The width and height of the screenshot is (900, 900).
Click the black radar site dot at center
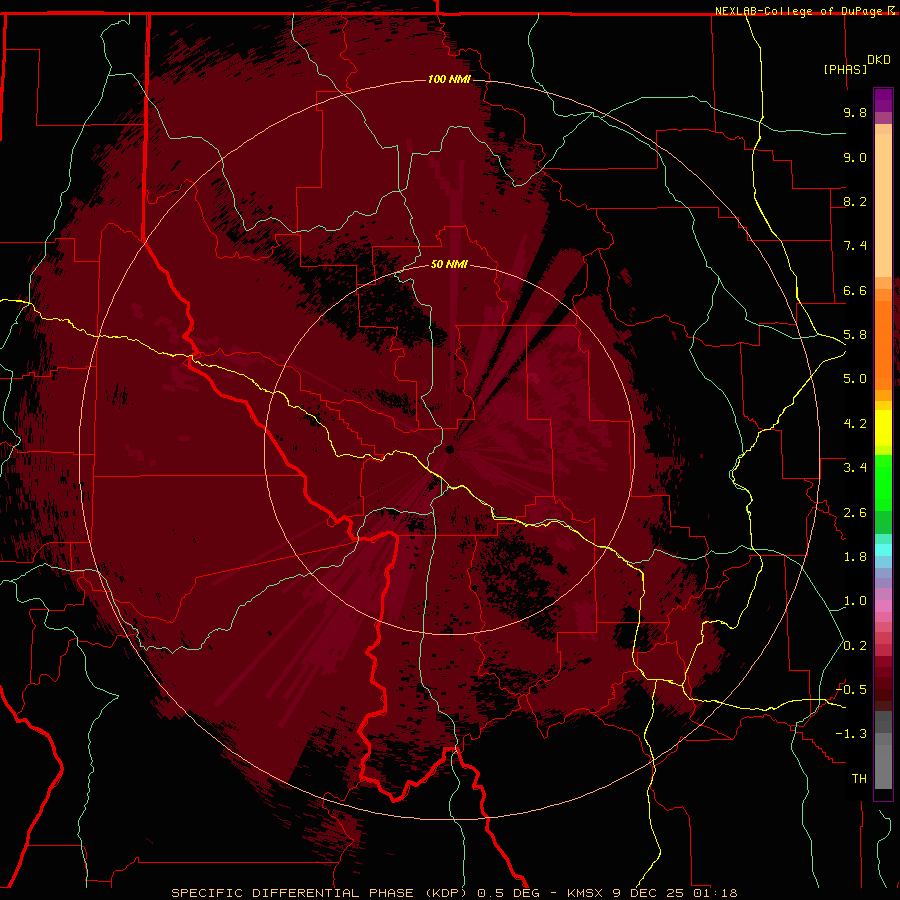pos(449,449)
